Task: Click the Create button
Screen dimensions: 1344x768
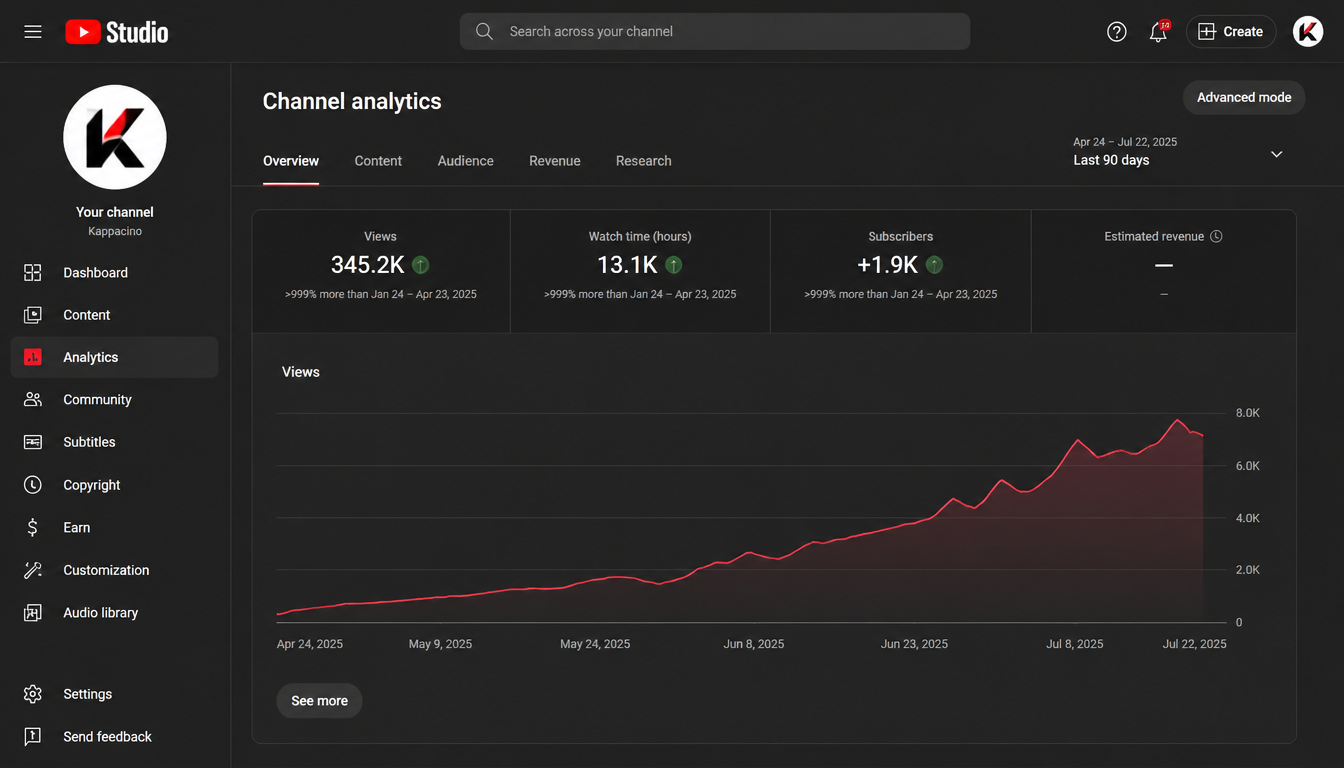Action: coord(1231,32)
